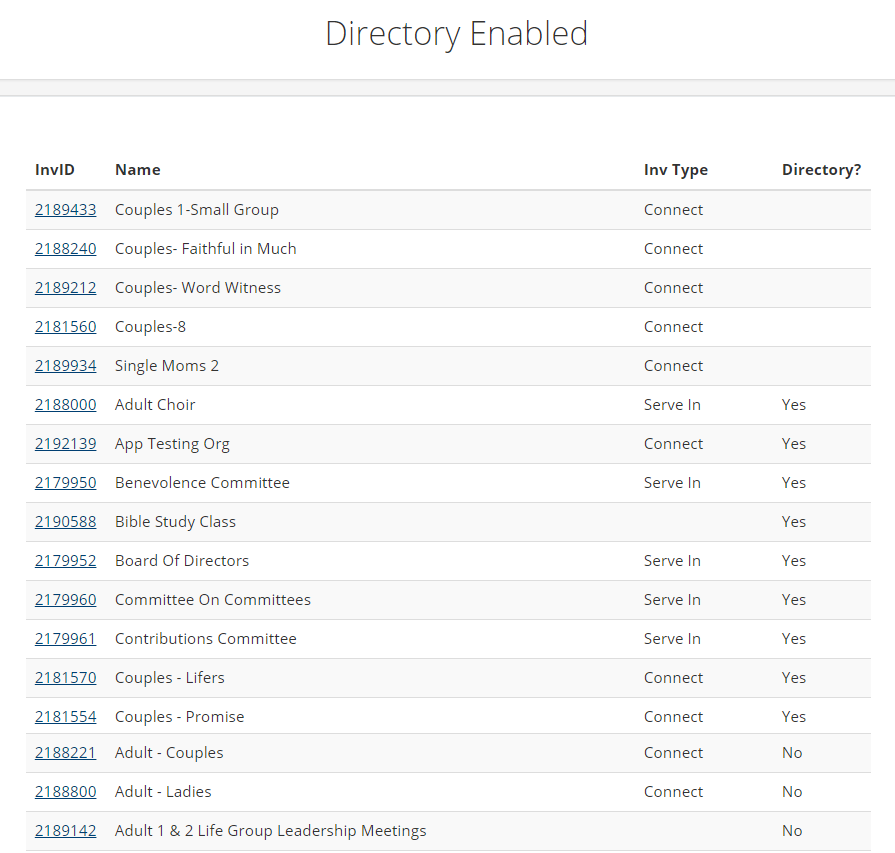Select the 2189934 Single Moms 2 link
895x853 pixels.
click(66, 365)
